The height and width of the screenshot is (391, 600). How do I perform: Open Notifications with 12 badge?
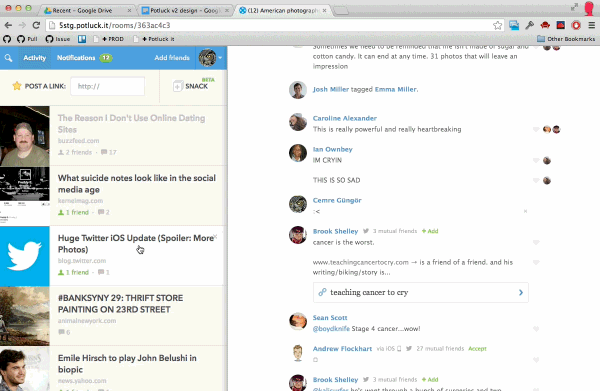(84, 58)
